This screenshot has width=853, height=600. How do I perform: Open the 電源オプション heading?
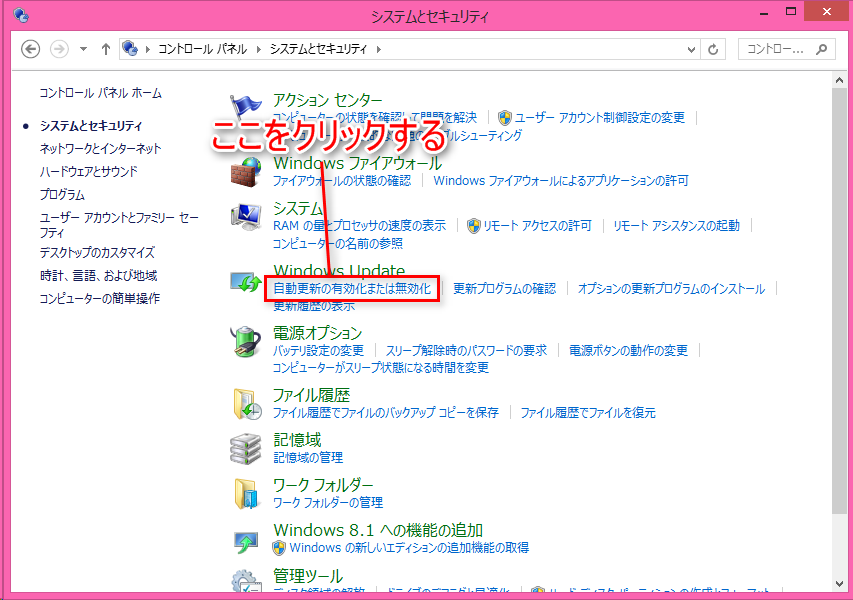click(x=317, y=333)
